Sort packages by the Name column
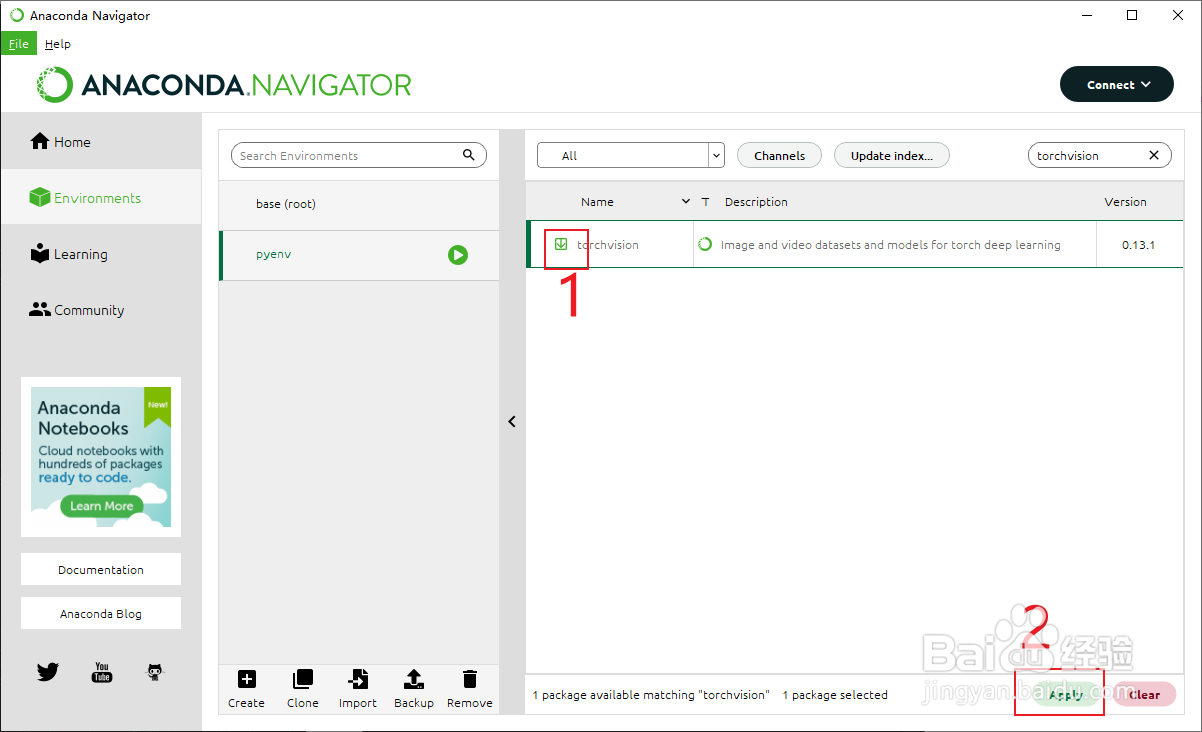Viewport: 1202px width, 732px height. [597, 202]
